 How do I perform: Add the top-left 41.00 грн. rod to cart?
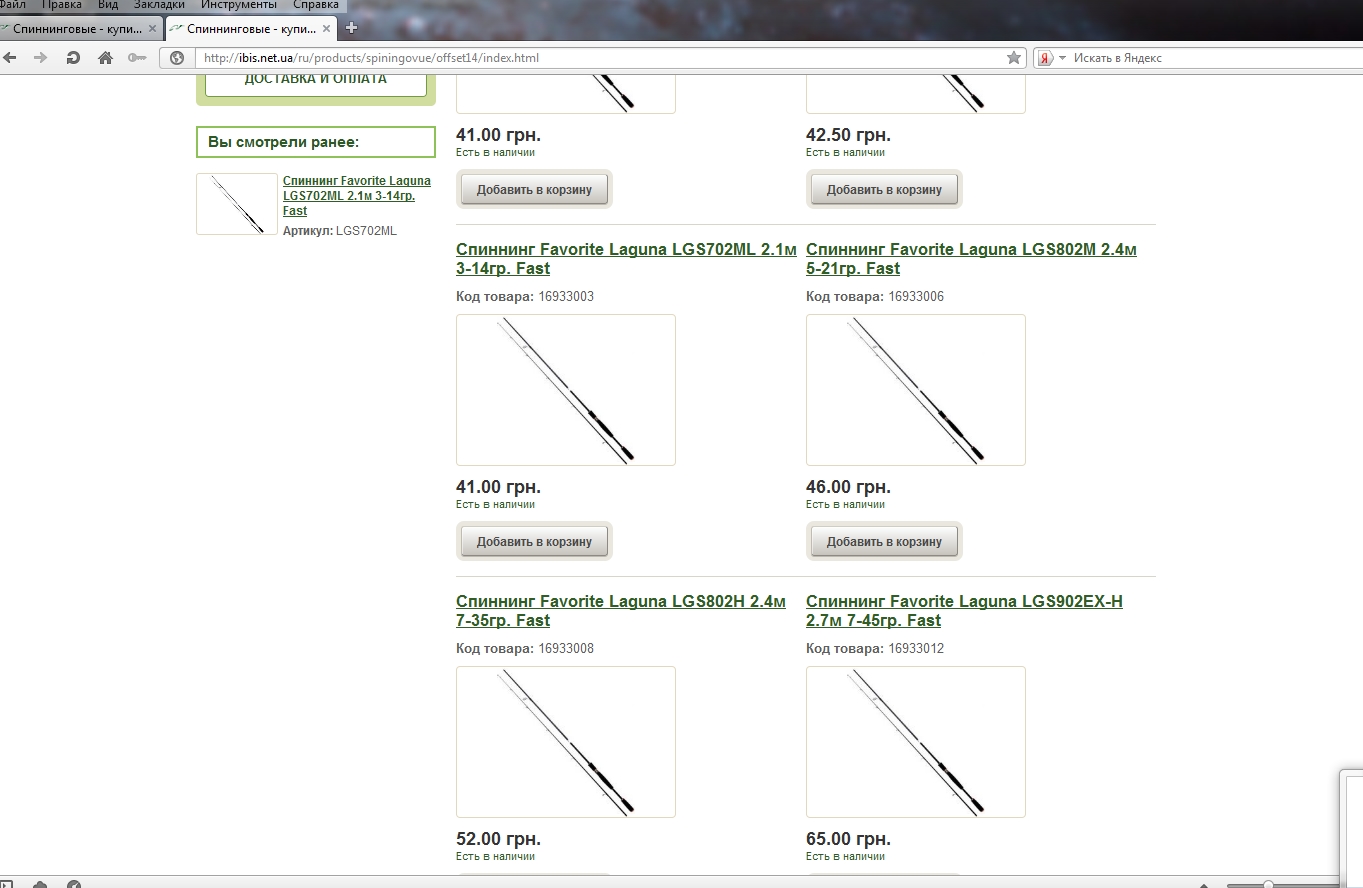[x=534, y=189]
